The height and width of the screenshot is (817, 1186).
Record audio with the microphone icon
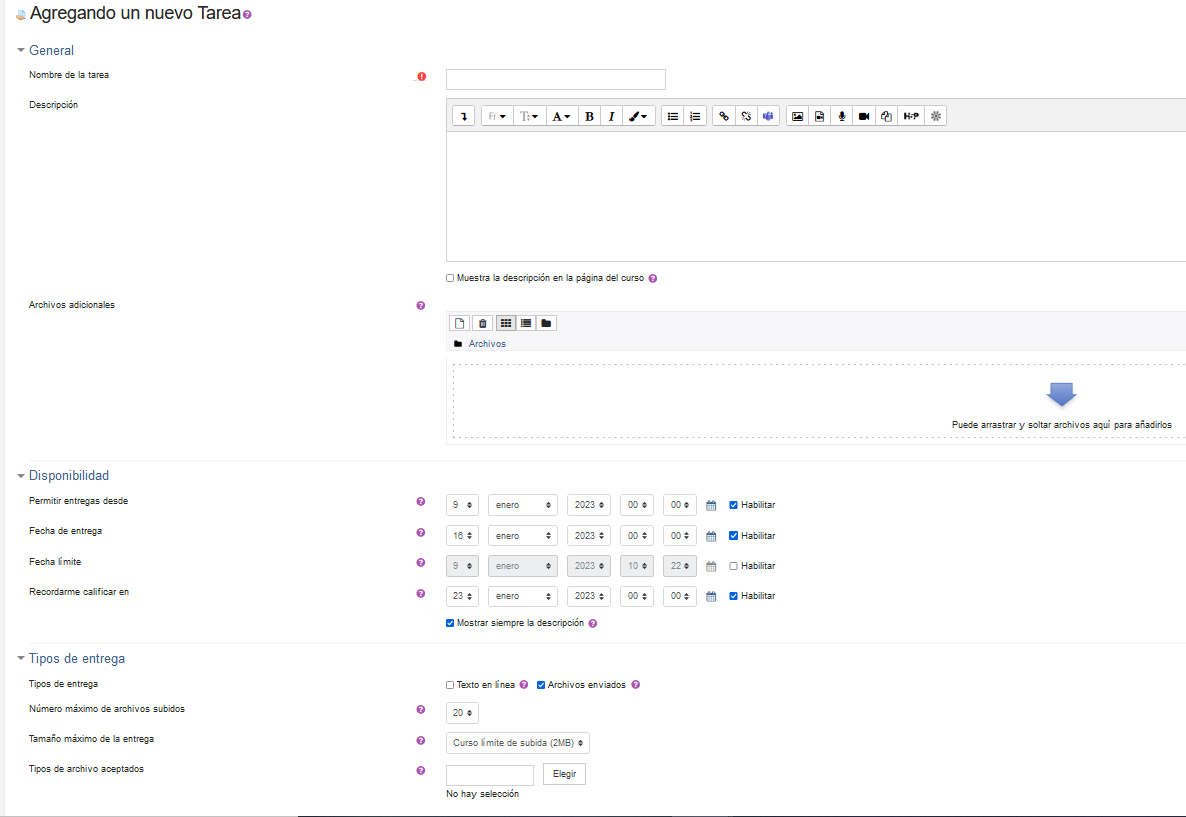pos(842,116)
